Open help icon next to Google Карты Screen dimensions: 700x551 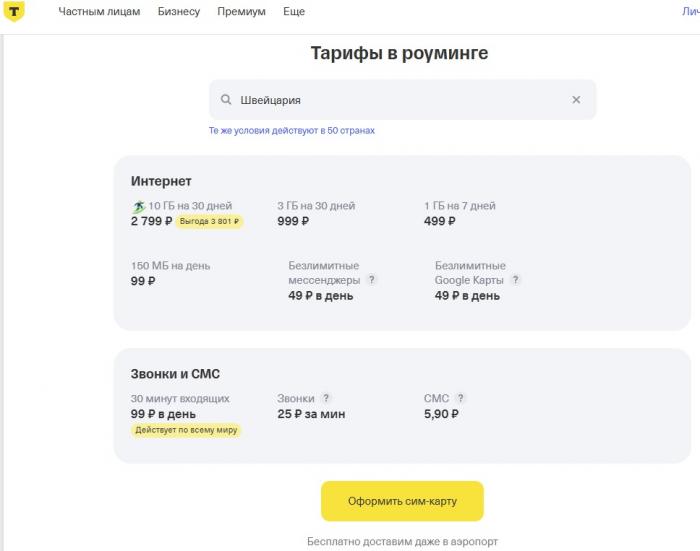516,280
